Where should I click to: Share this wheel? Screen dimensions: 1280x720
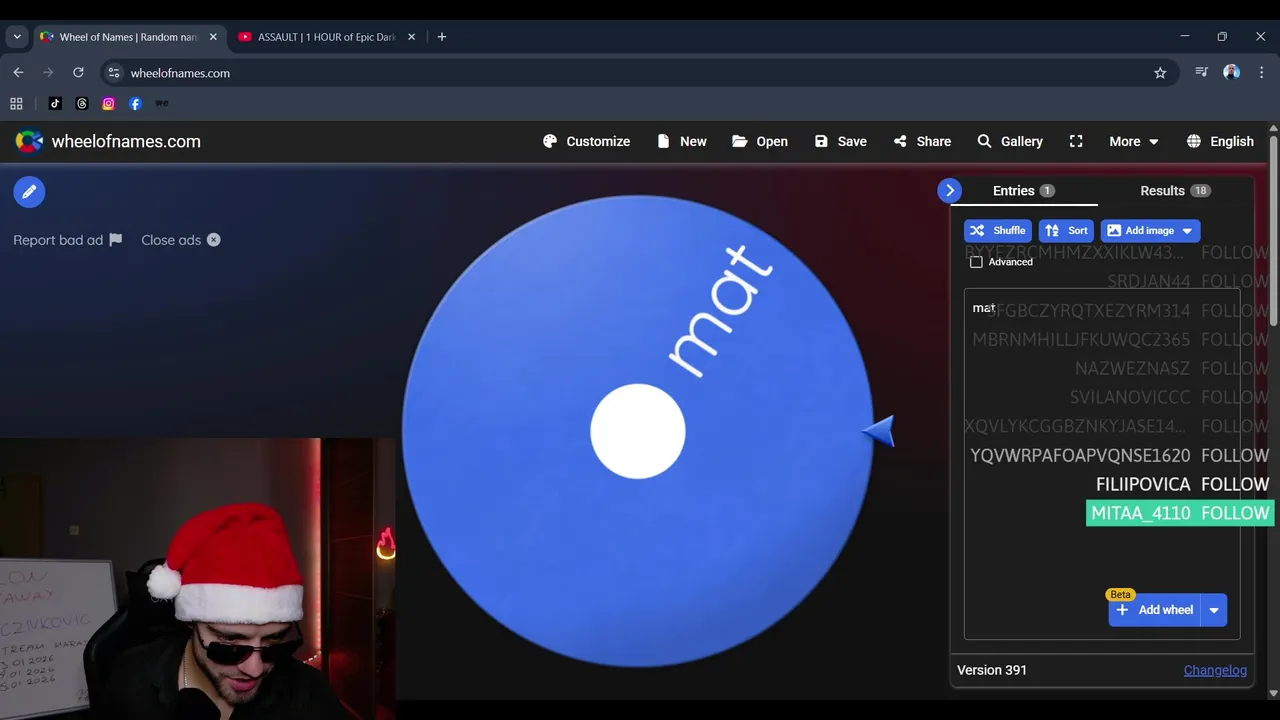tap(922, 141)
